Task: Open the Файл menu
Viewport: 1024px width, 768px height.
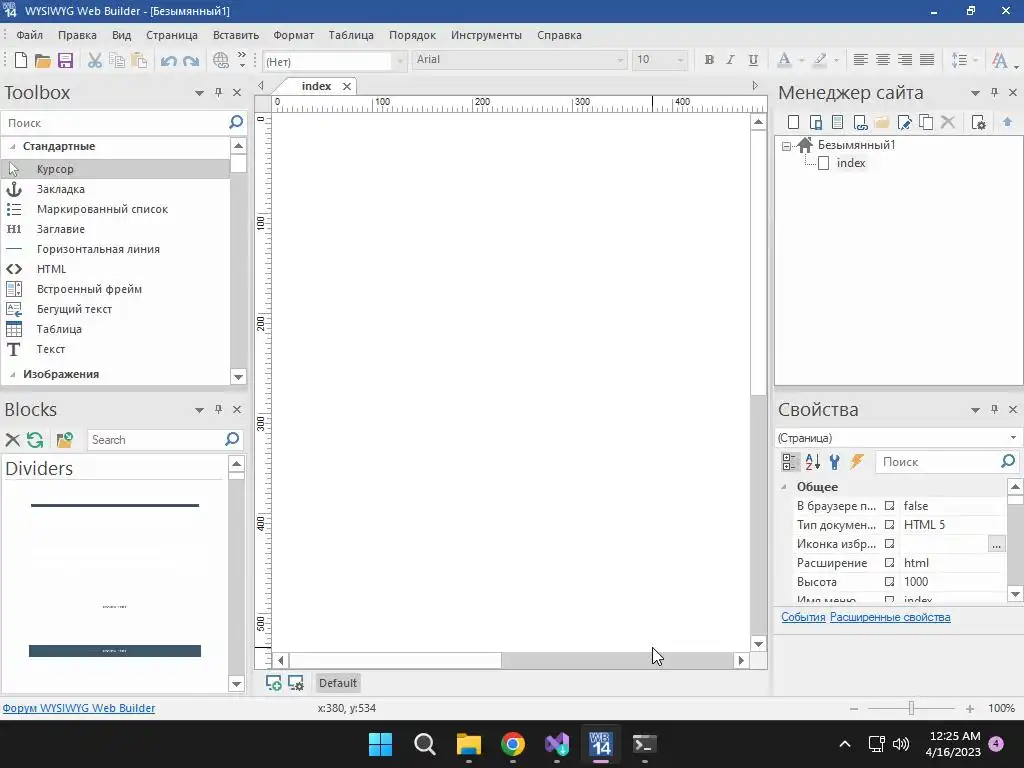Action: pyautogui.click(x=29, y=35)
